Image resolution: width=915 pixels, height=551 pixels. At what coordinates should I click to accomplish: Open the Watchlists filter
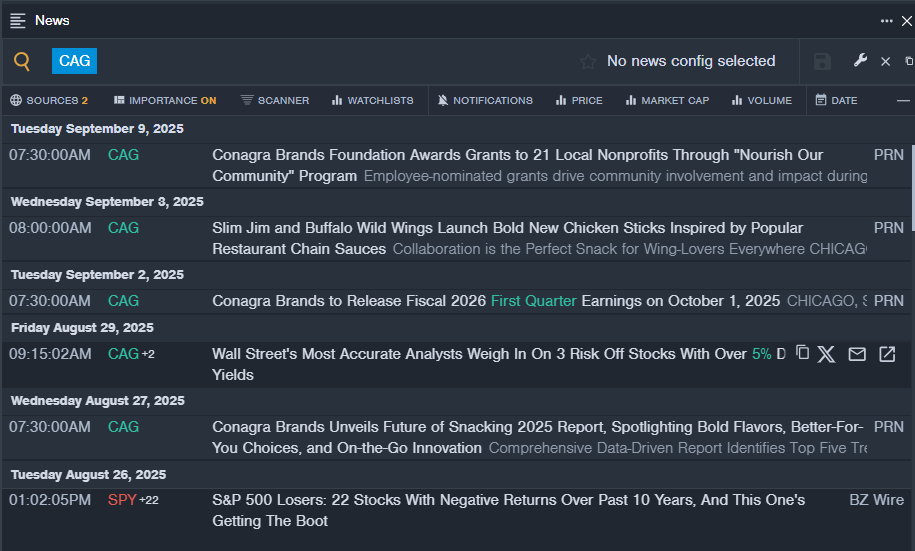[372, 100]
